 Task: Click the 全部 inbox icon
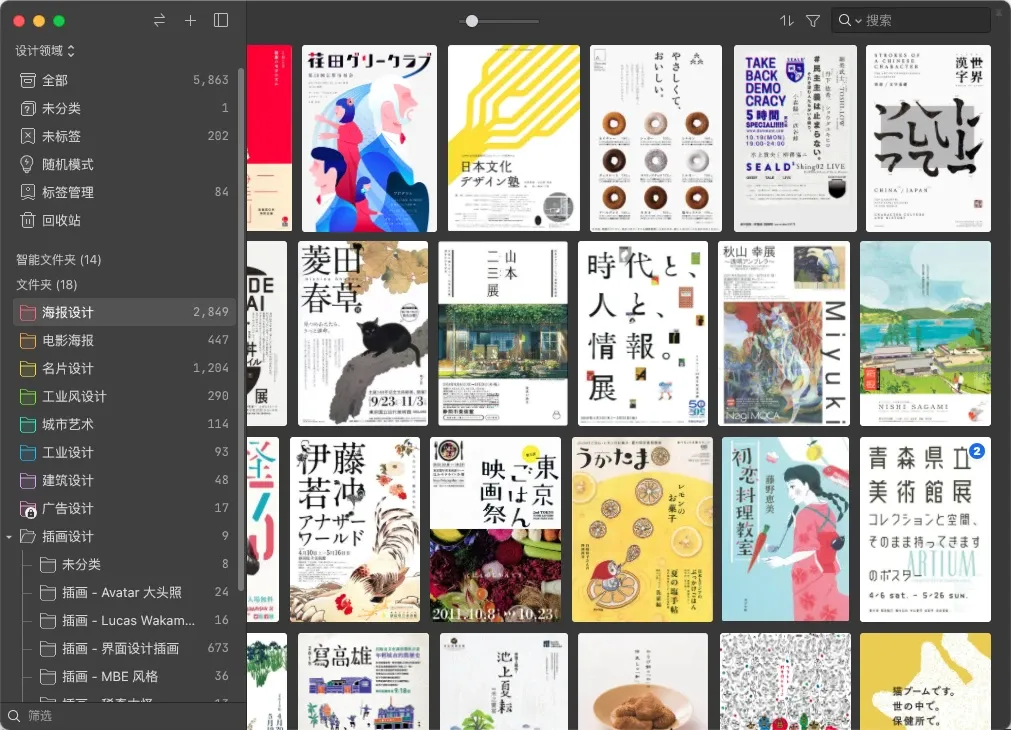click(x=28, y=80)
